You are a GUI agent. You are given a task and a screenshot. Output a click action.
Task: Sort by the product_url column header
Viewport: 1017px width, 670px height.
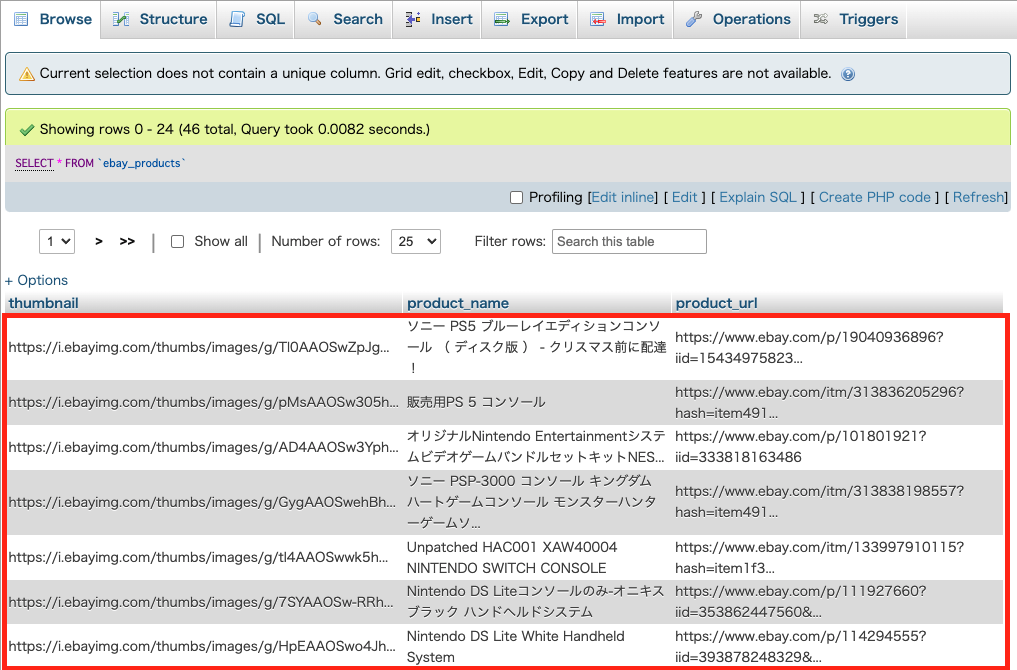pos(716,303)
